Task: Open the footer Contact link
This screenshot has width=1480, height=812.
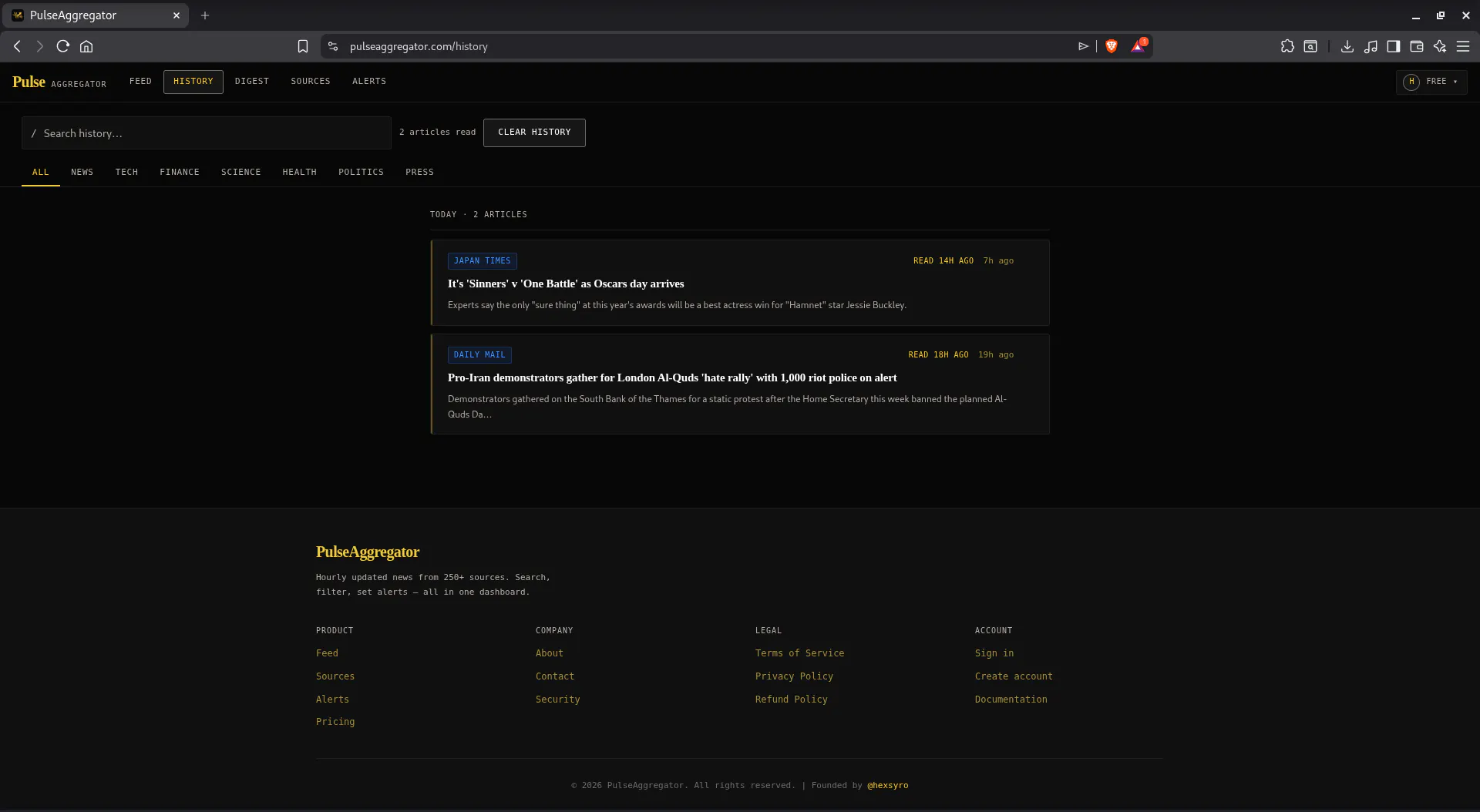Action: click(x=555, y=676)
